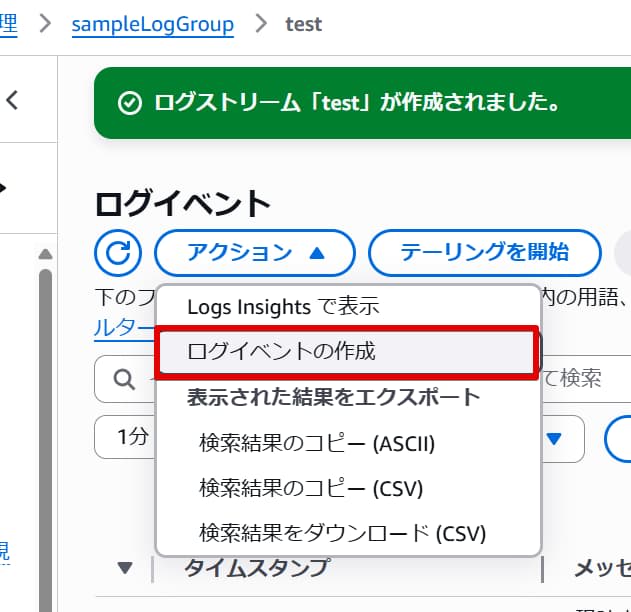Viewport: 631px width, 612px height.
Task: Click the refresh log events icon
Action: [x=118, y=252]
